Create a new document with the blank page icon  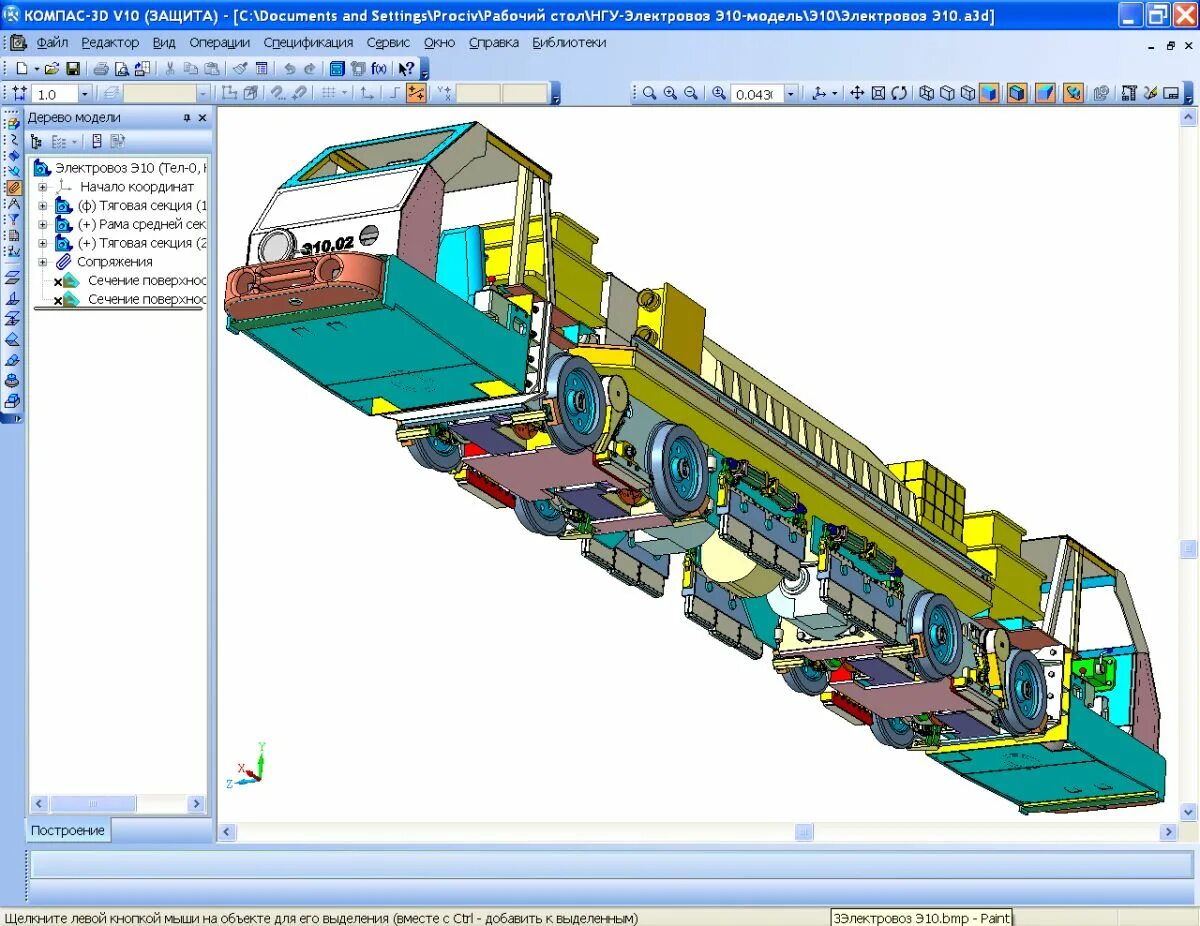click(22, 69)
